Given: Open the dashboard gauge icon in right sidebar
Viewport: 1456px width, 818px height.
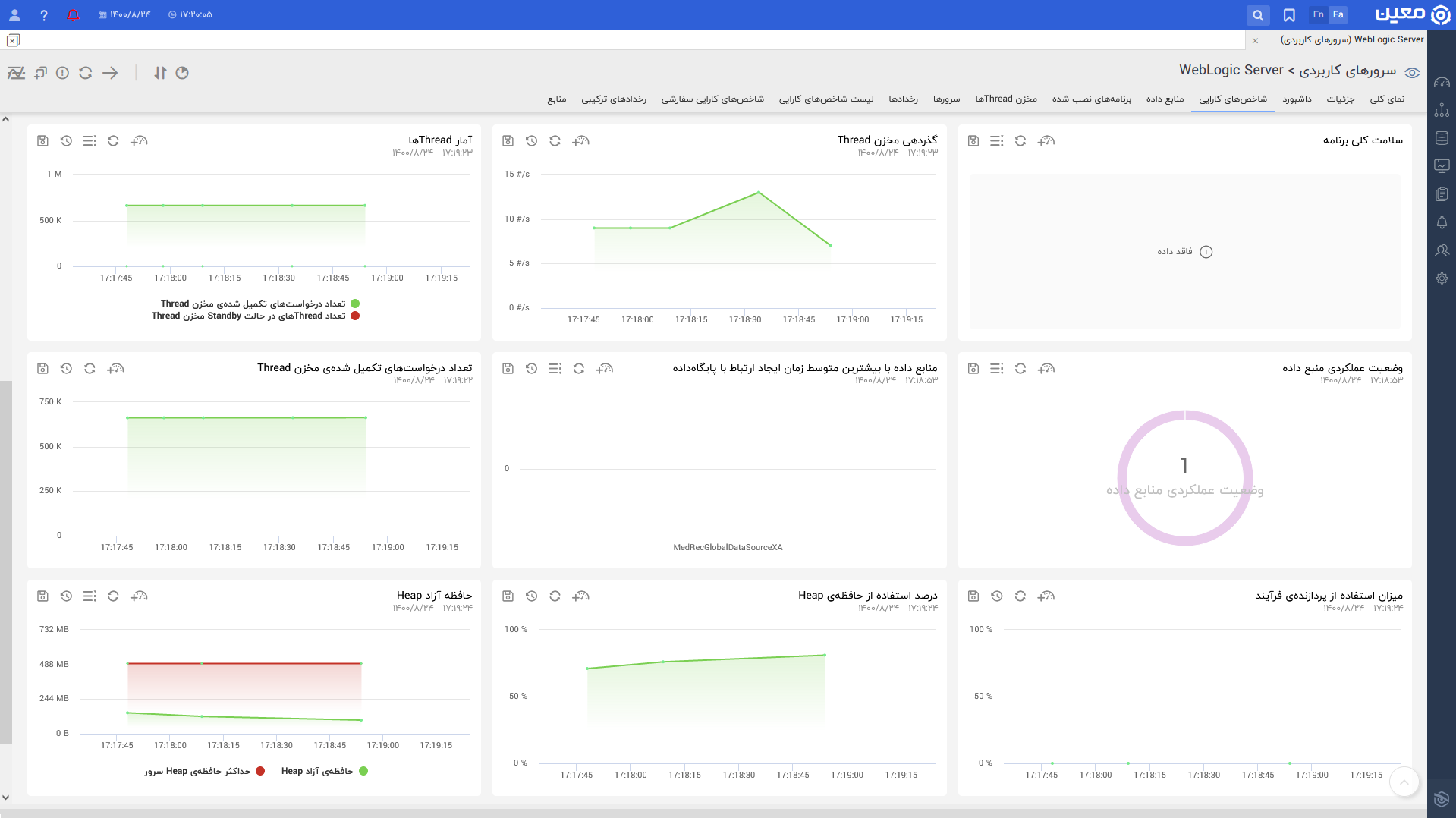Looking at the screenshot, I should [x=1442, y=83].
